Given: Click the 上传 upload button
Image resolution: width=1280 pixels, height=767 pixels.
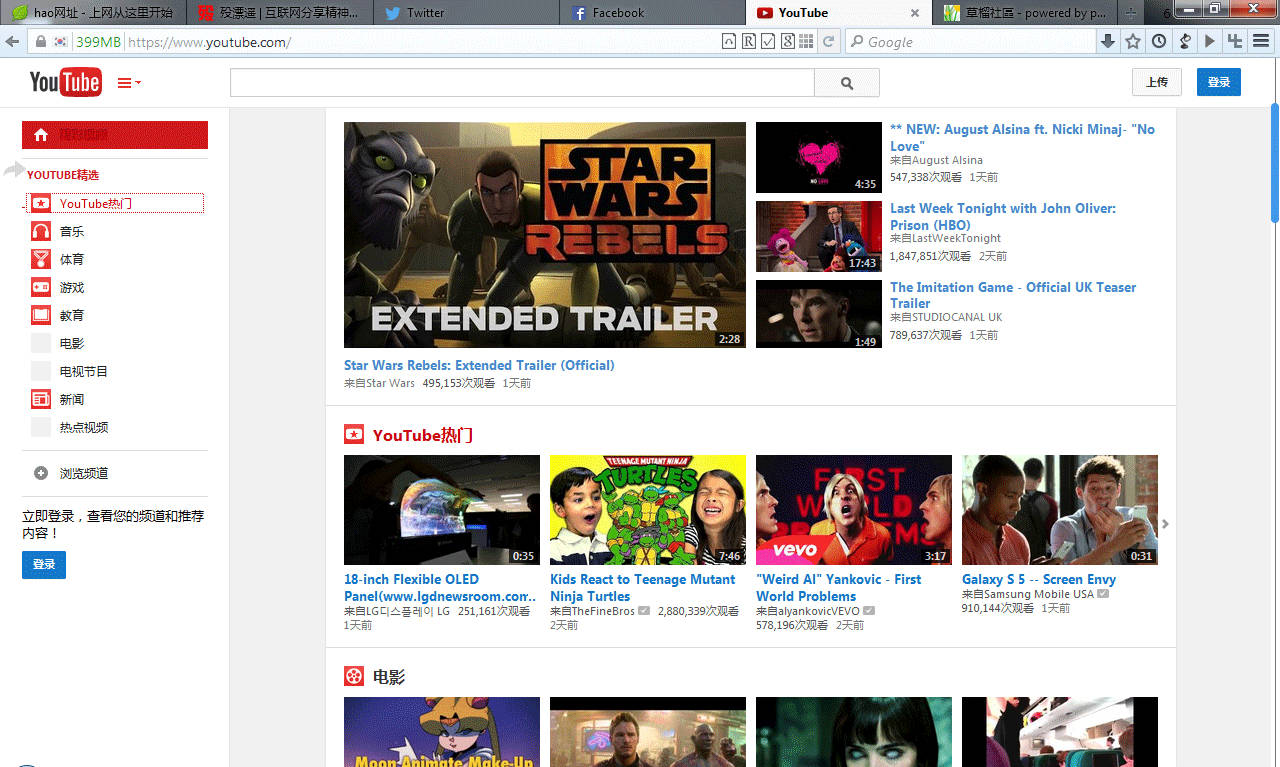Looking at the screenshot, I should pos(1157,82).
